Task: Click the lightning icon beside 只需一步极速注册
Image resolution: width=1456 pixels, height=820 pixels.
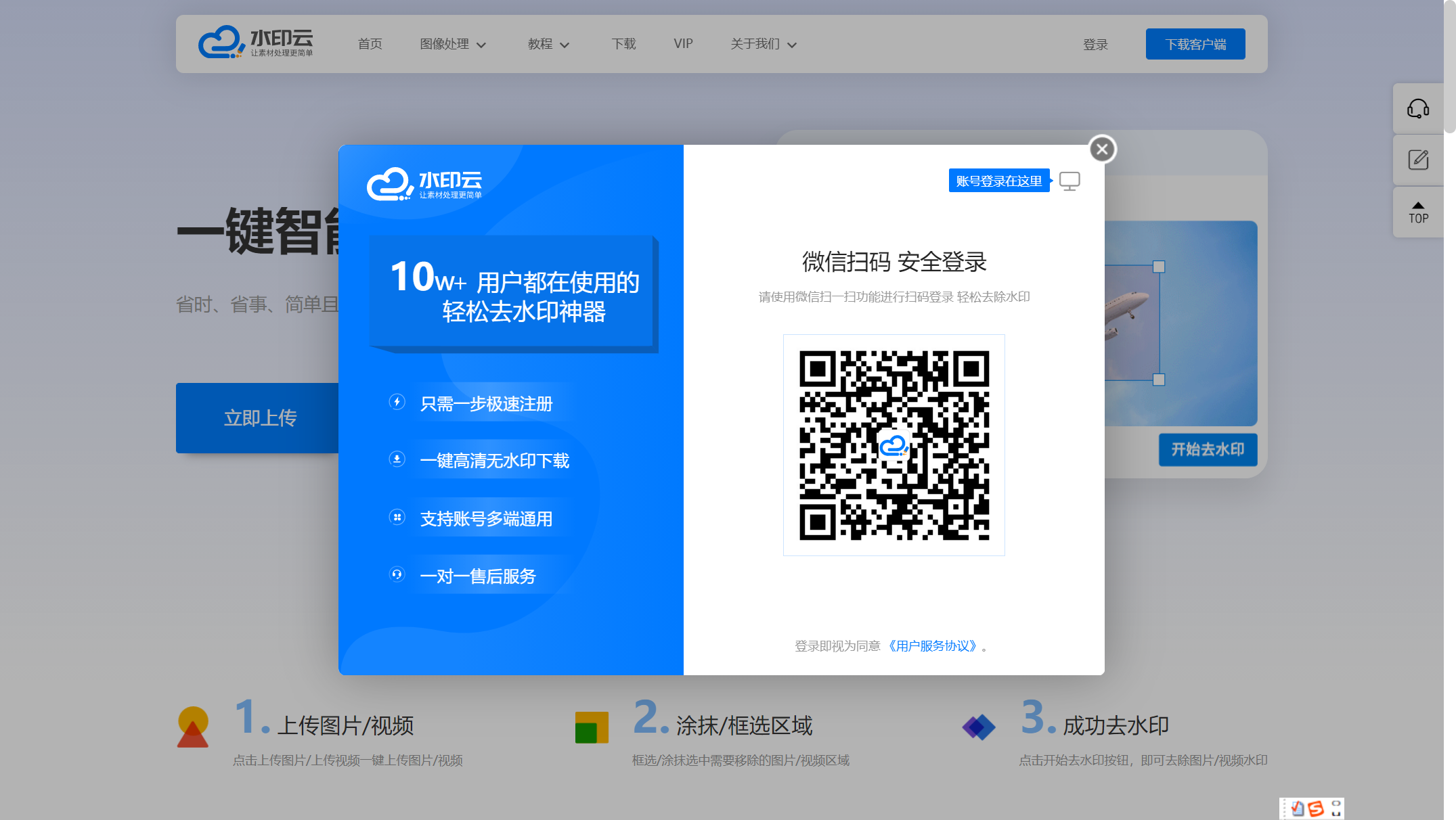Action: [397, 402]
